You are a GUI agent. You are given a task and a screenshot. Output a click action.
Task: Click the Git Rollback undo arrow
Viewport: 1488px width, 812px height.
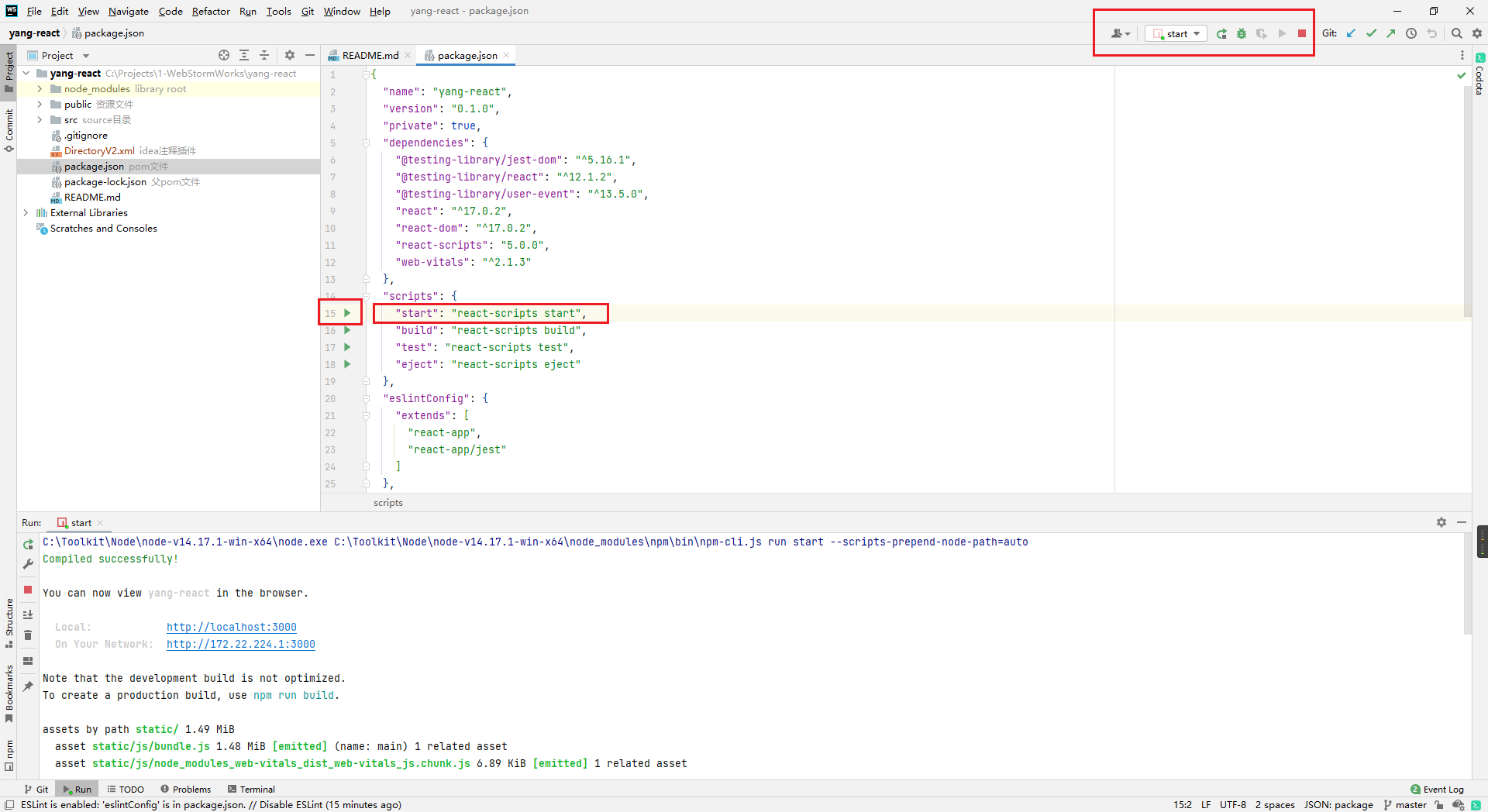pos(1432,33)
